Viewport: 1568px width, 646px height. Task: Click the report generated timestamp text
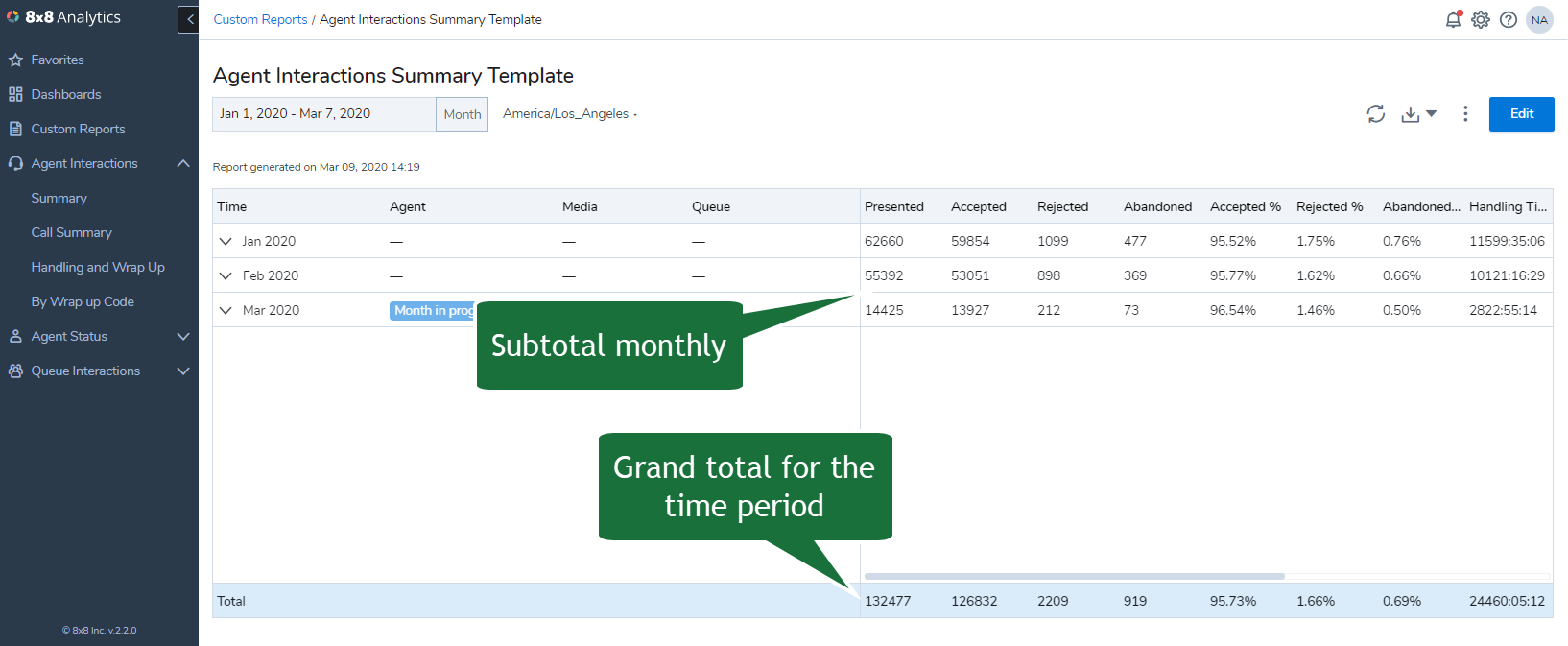pyautogui.click(x=316, y=167)
